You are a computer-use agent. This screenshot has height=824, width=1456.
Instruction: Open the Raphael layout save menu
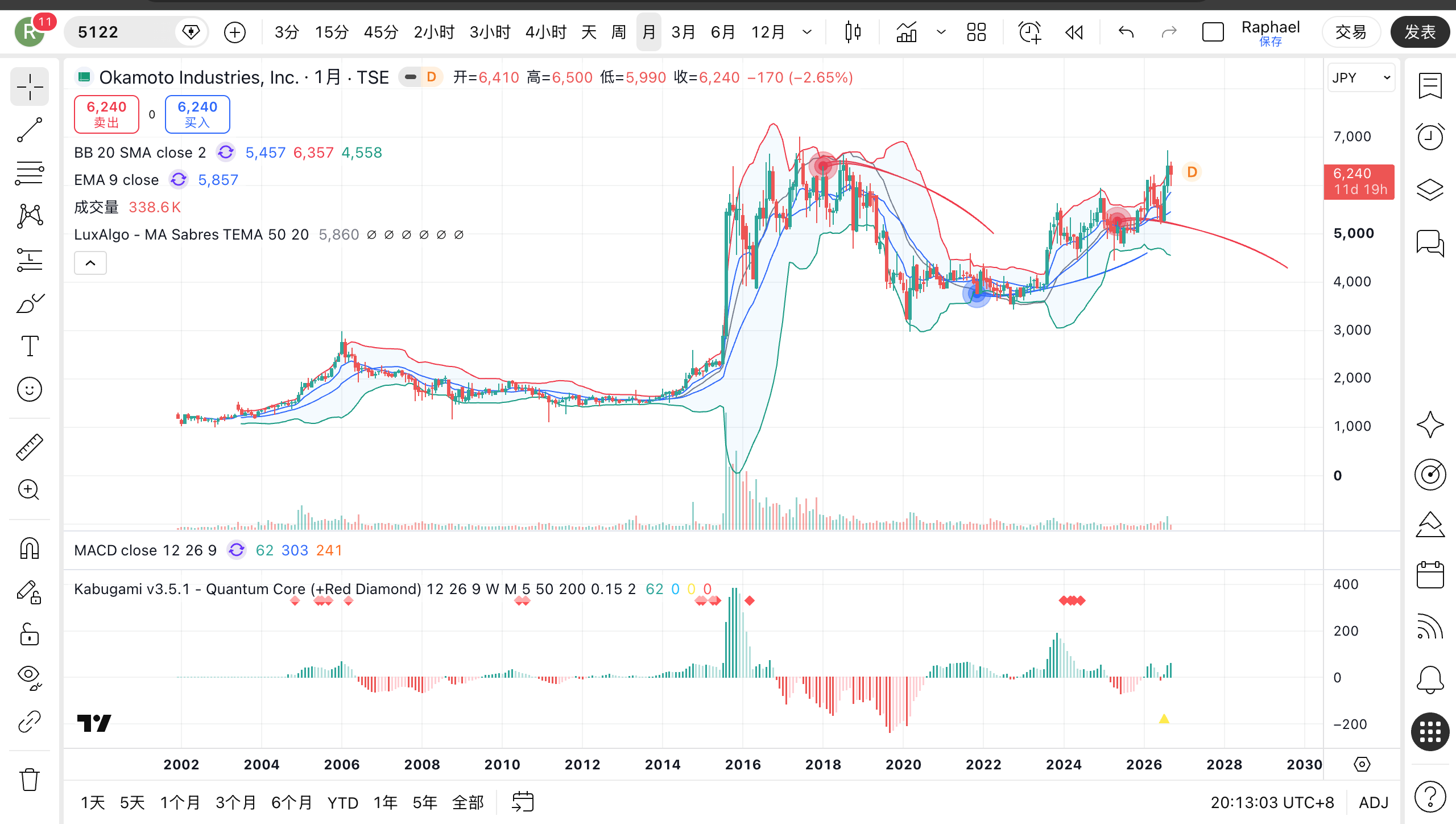coord(1271,32)
